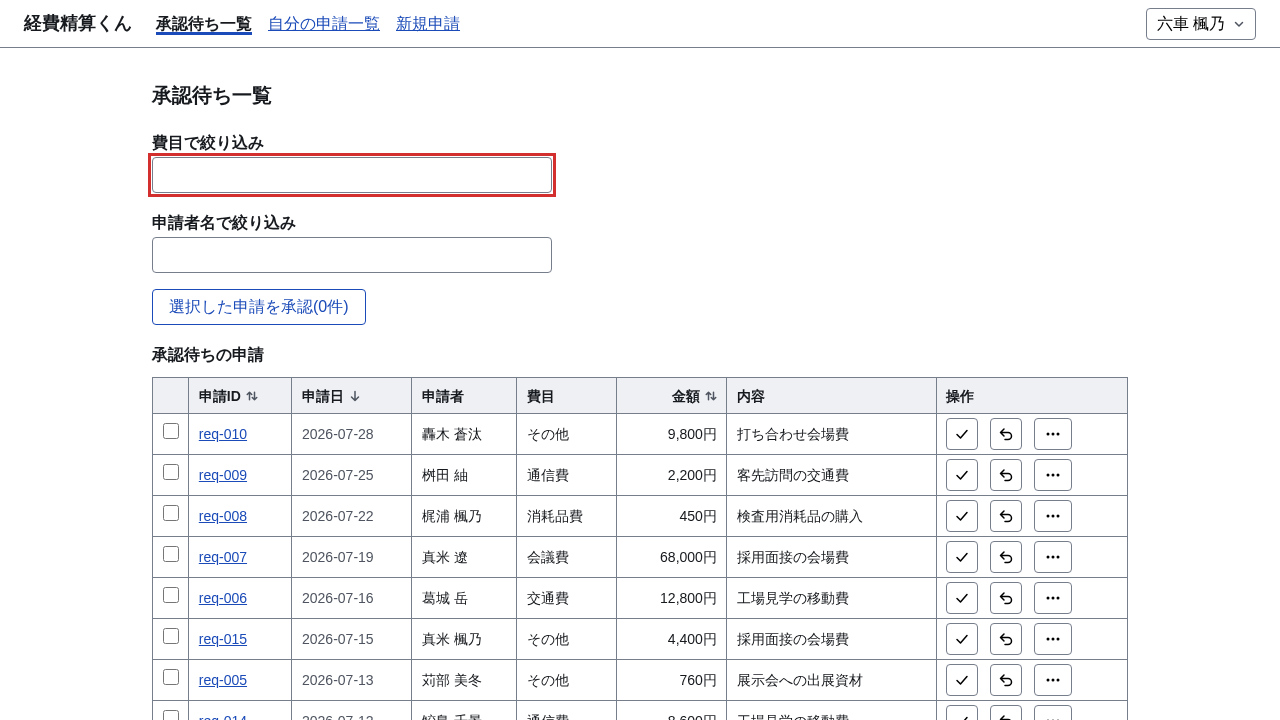This screenshot has height=720, width=1280.
Task: Return request req-009 using the undo arrow
Action: point(1006,475)
